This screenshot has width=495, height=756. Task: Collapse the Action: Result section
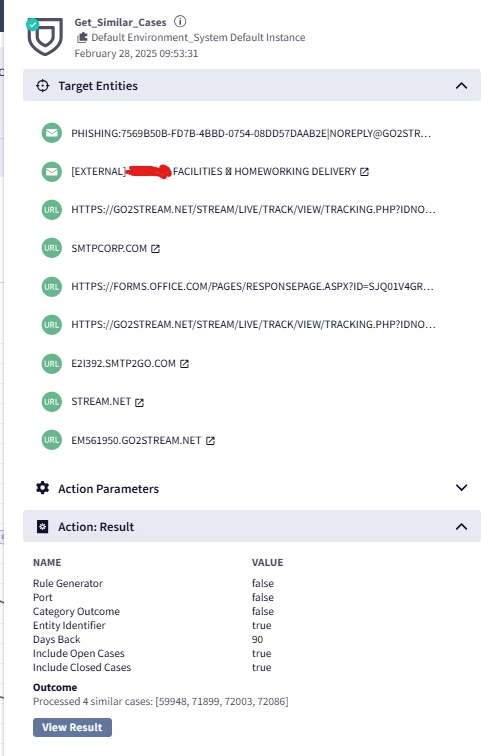(x=461, y=526)
